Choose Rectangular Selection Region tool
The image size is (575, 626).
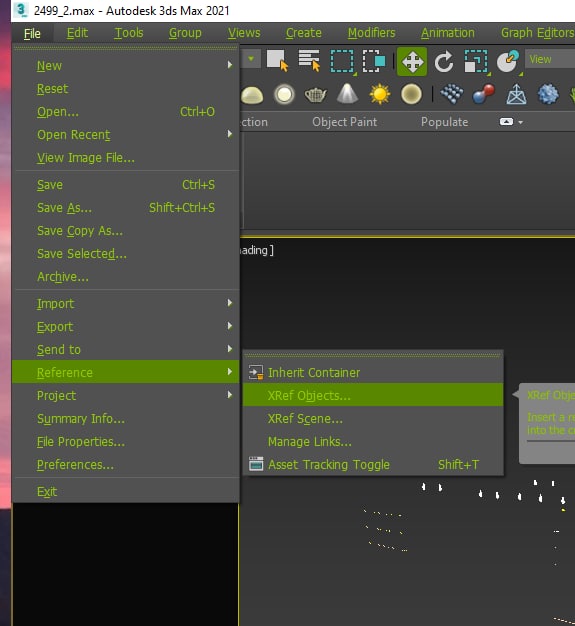coord(342,61)
